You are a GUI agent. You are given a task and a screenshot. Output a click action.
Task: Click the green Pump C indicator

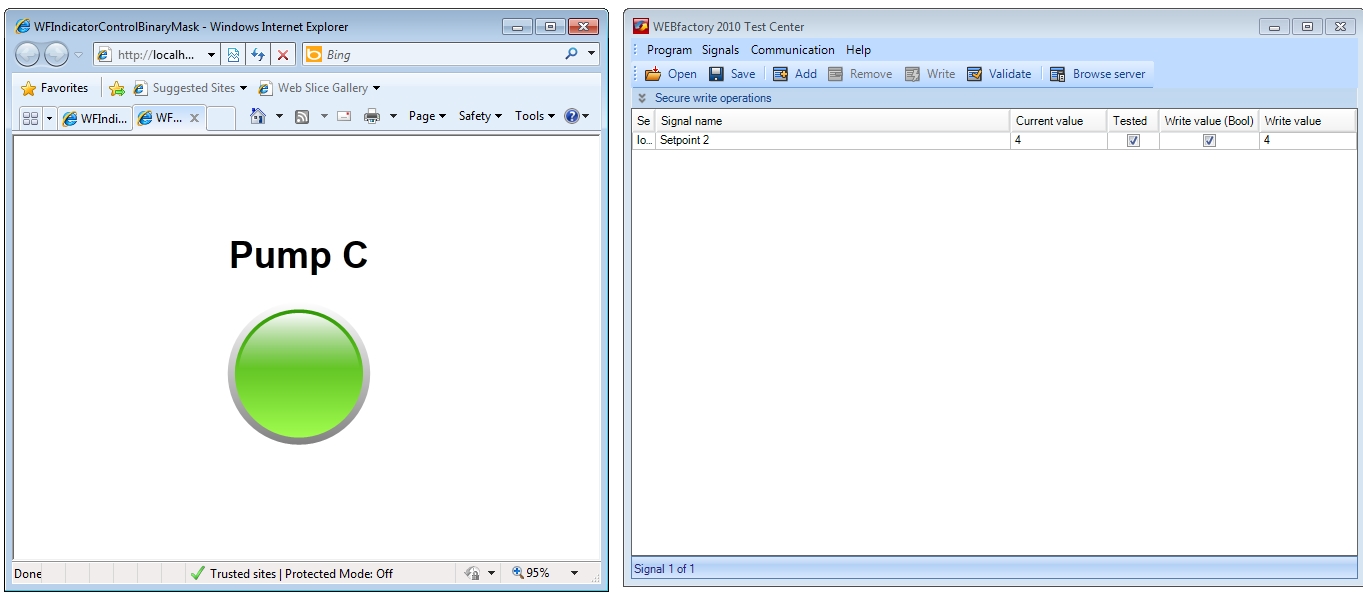pos(298,376)
